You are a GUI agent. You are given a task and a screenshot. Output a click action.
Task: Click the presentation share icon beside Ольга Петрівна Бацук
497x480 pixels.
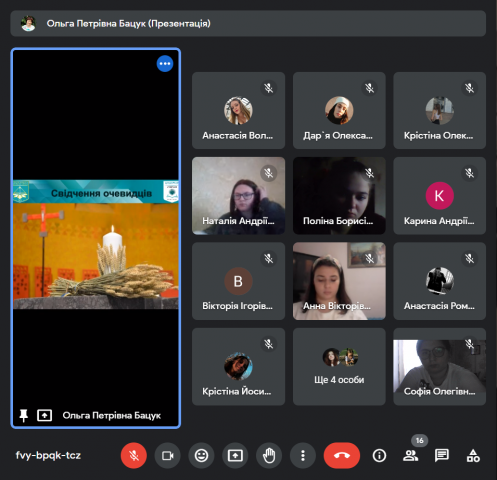coord(45,416)
